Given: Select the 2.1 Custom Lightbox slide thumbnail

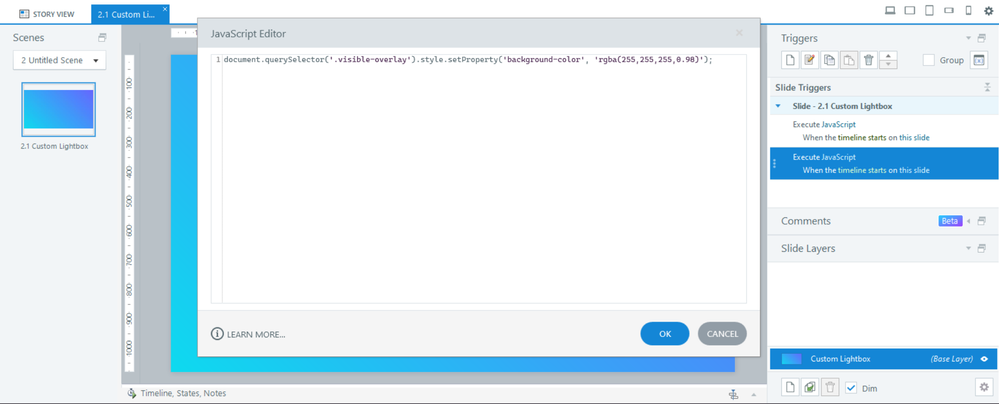Looking at the screenshot, I should pyautogui.click(x=59, y=109).
